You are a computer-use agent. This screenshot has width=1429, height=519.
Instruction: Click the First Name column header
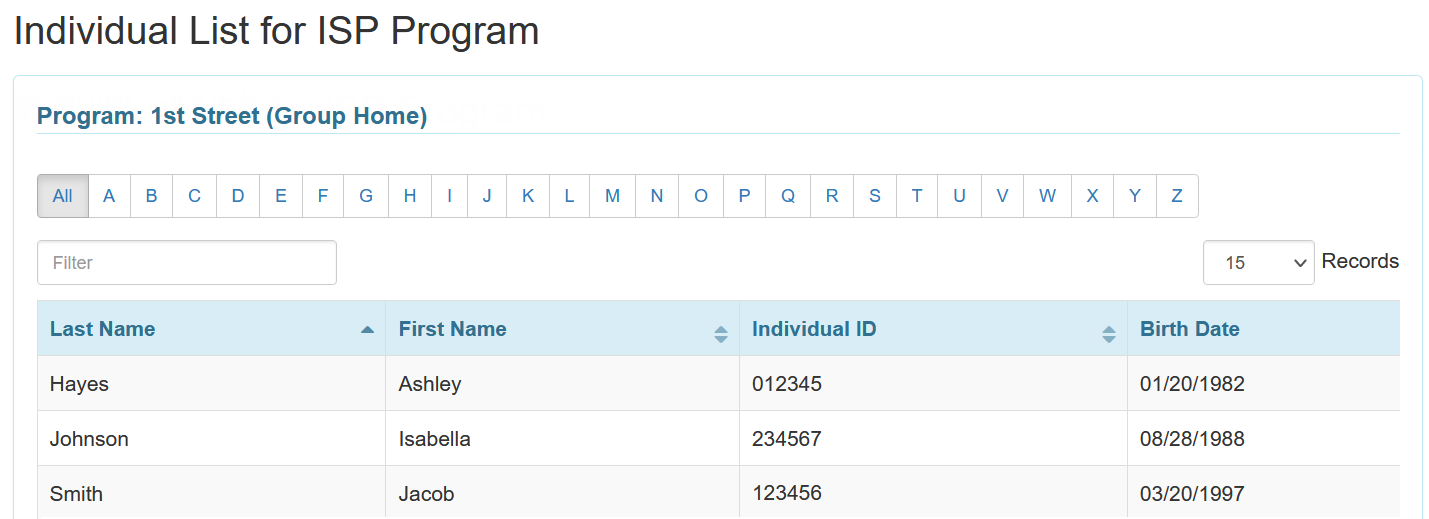[562, 328]
